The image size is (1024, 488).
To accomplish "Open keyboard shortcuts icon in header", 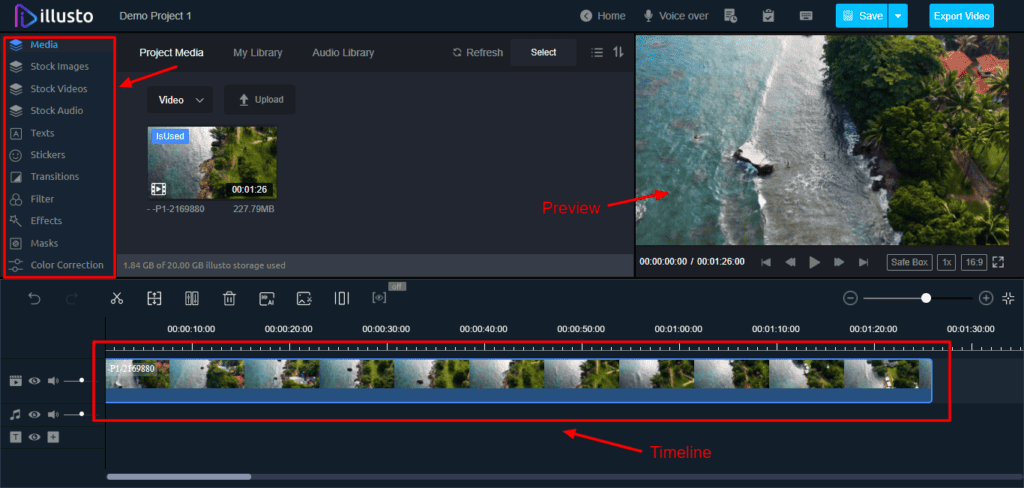I will (806, 16).
